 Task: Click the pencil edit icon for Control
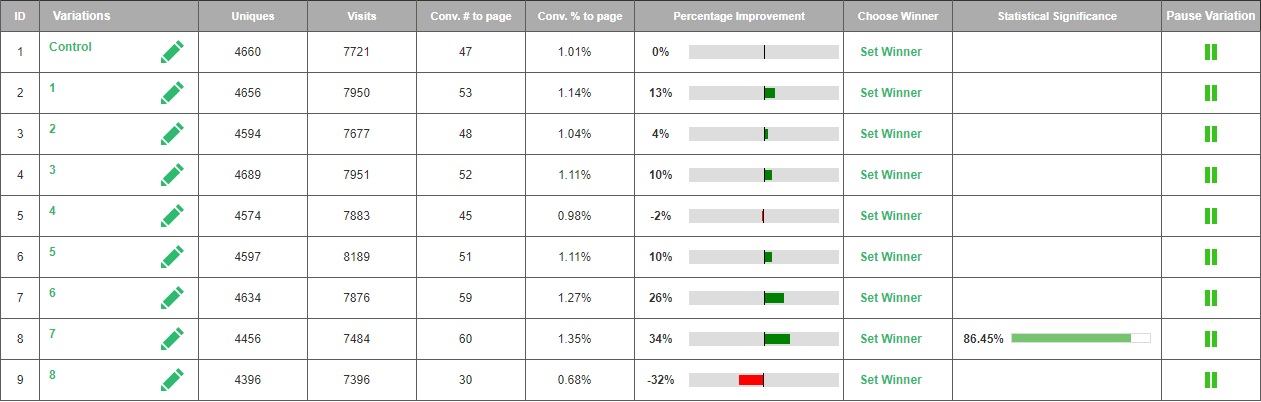click(x=172, y=52)
